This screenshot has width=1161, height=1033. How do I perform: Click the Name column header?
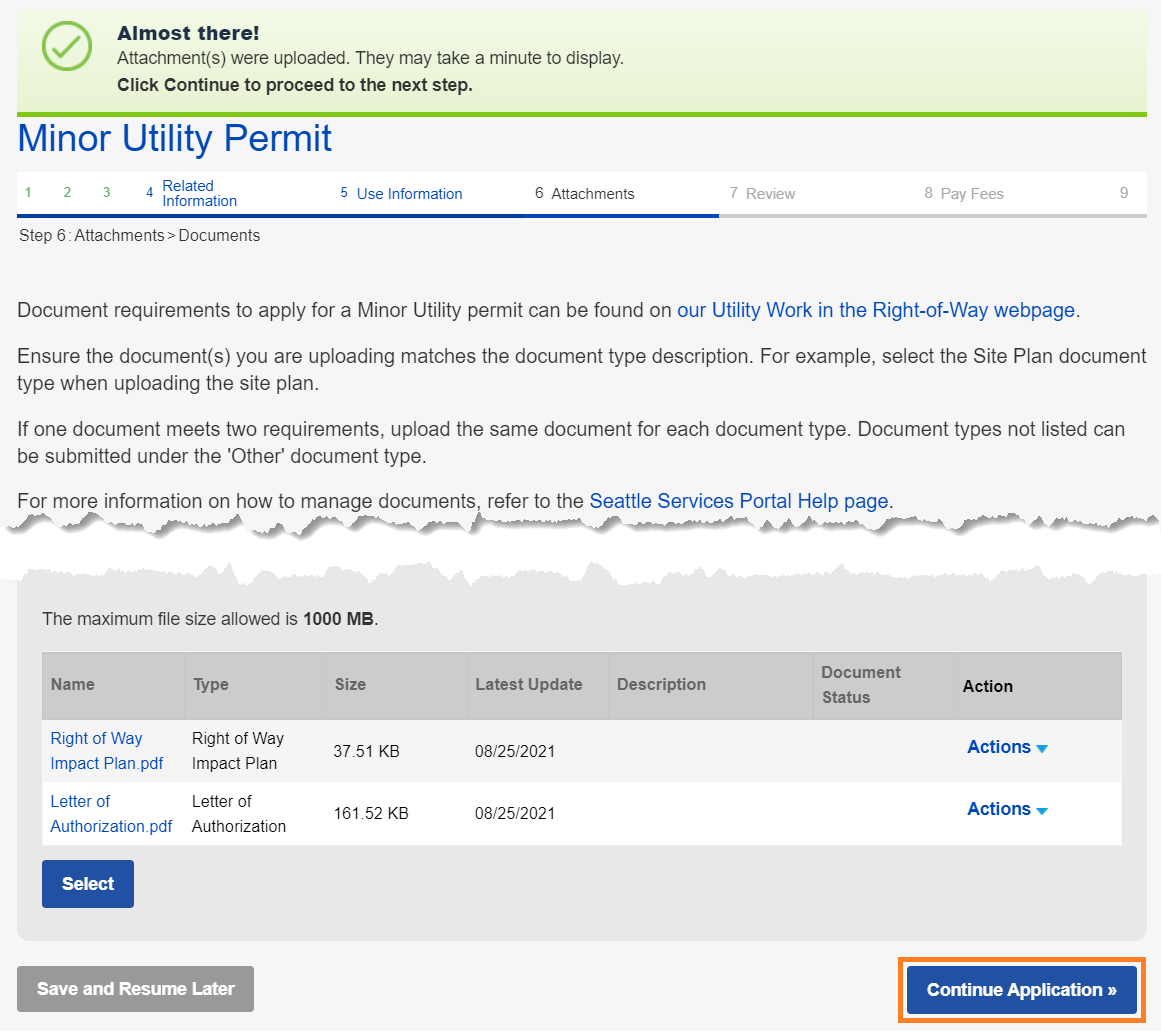click(73, 685)
